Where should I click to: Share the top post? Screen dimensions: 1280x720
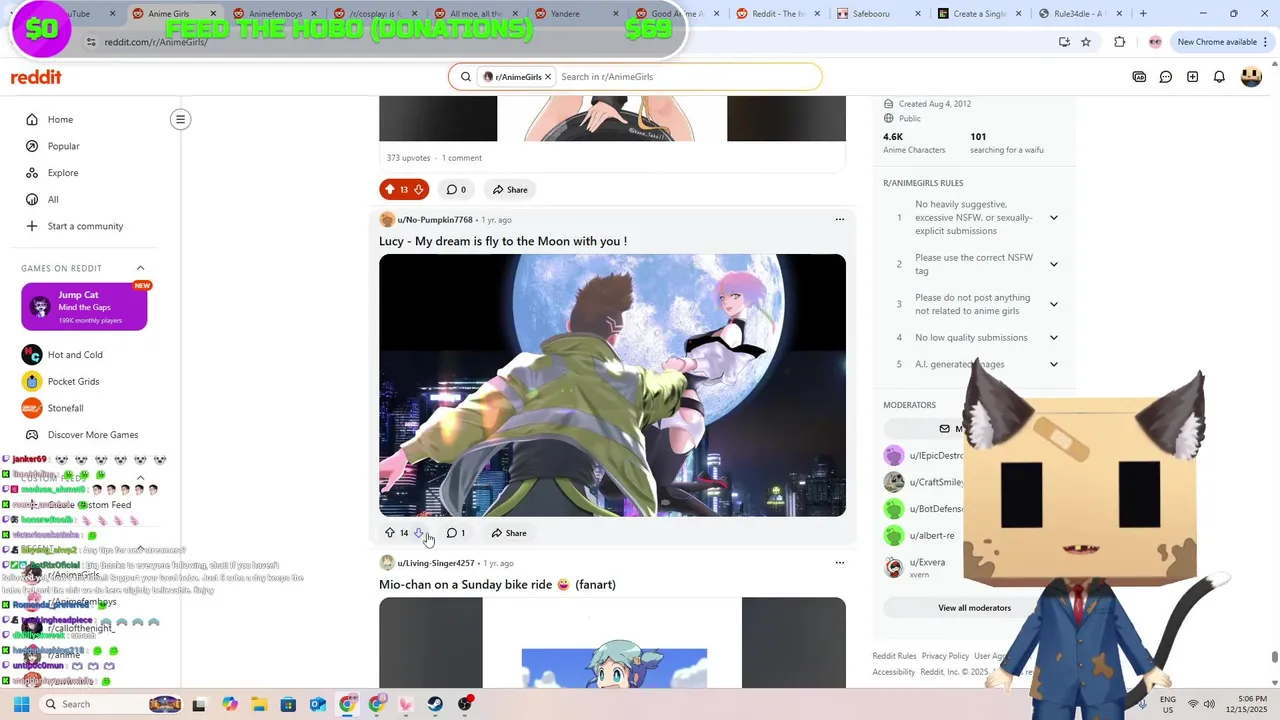click(x=509, y=190)
